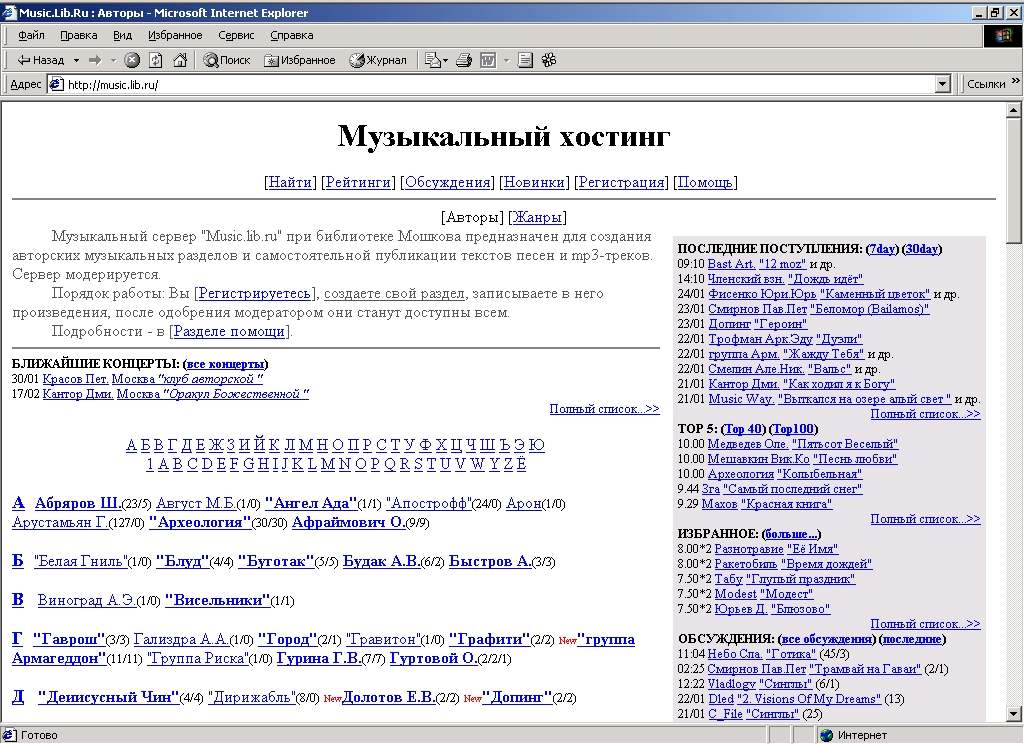Follow the Найти link
1024x744 pixels.
290,182
